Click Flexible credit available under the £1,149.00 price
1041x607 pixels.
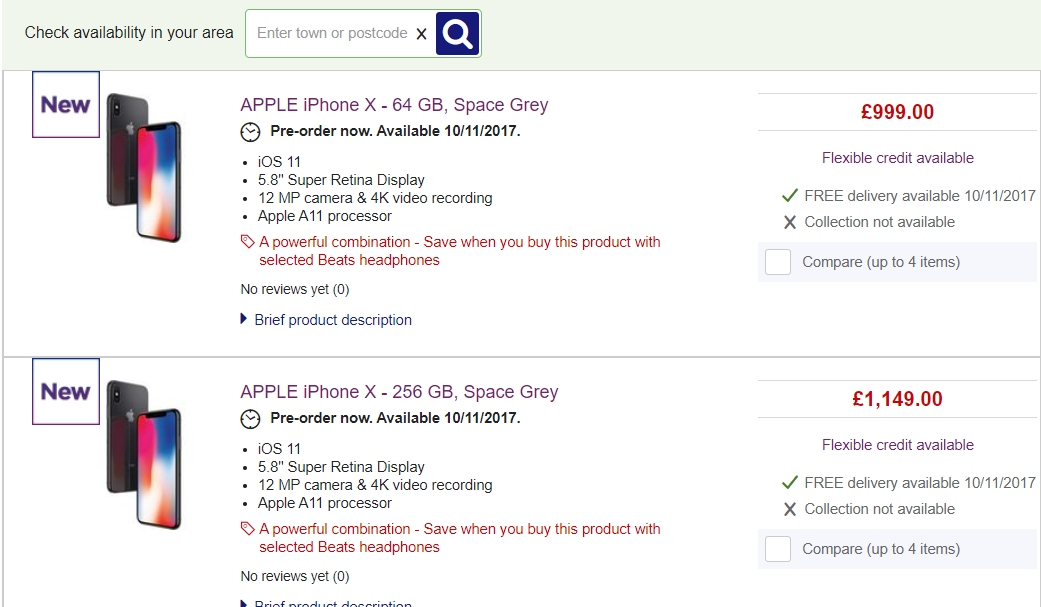[898, 445]
